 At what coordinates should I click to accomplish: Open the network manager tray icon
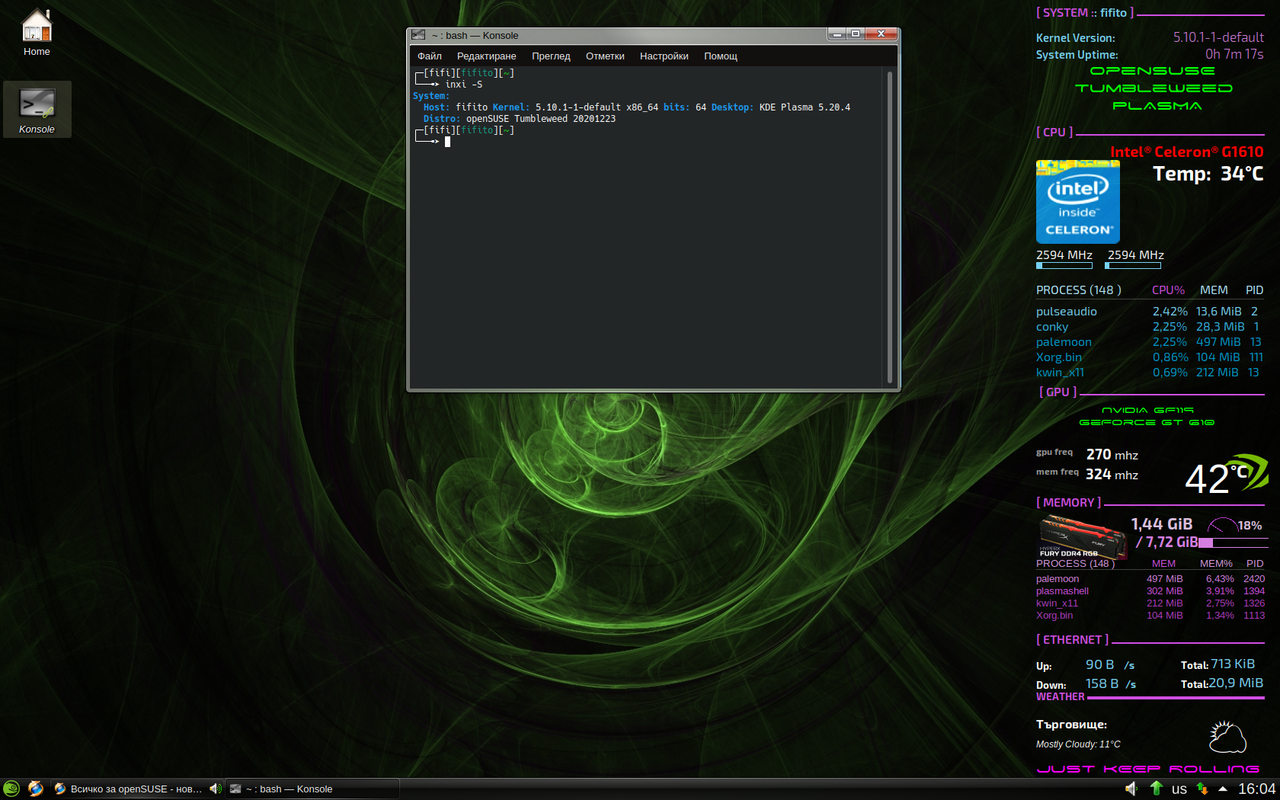point(1203,789)
